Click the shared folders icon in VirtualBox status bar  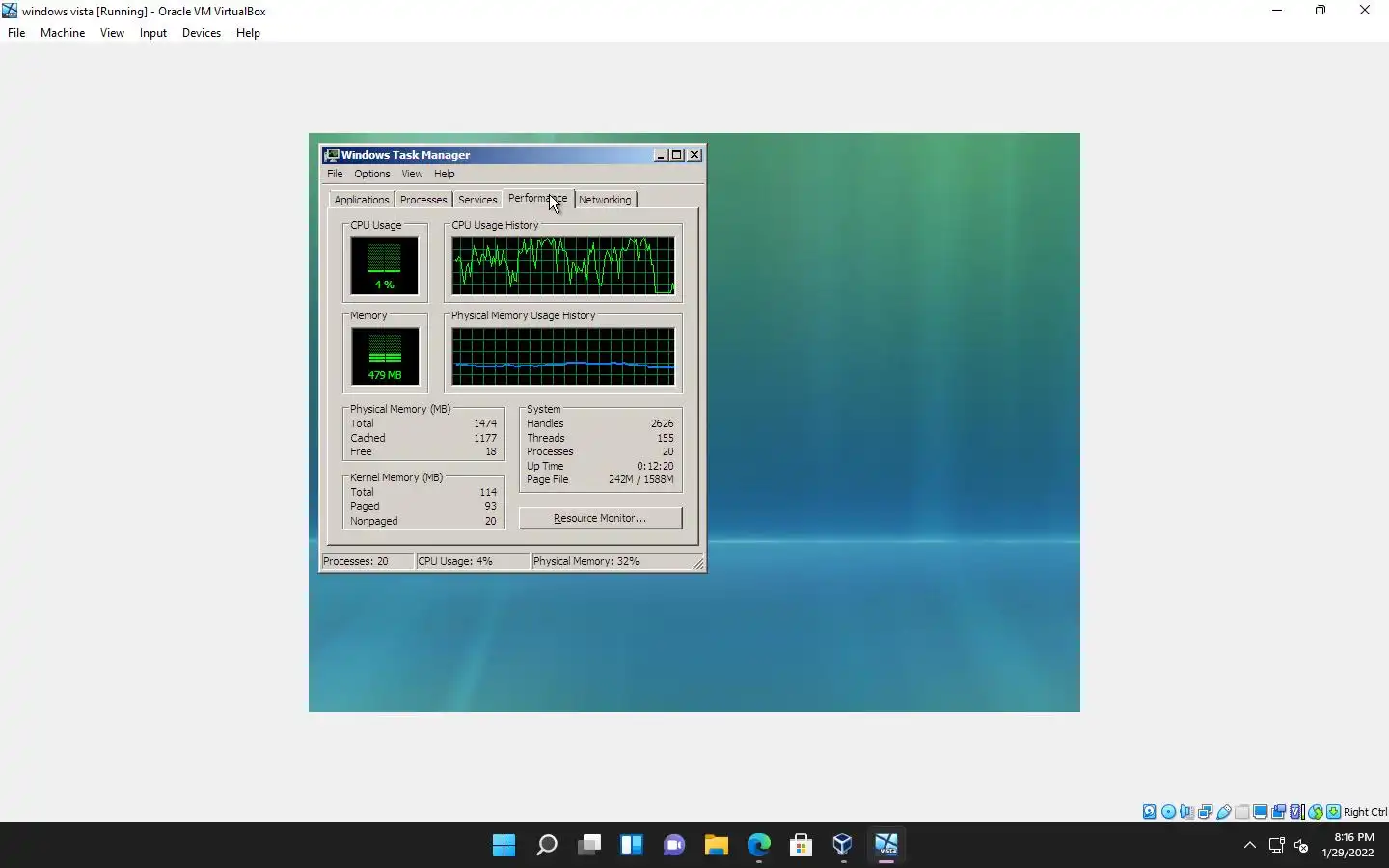1242,812
